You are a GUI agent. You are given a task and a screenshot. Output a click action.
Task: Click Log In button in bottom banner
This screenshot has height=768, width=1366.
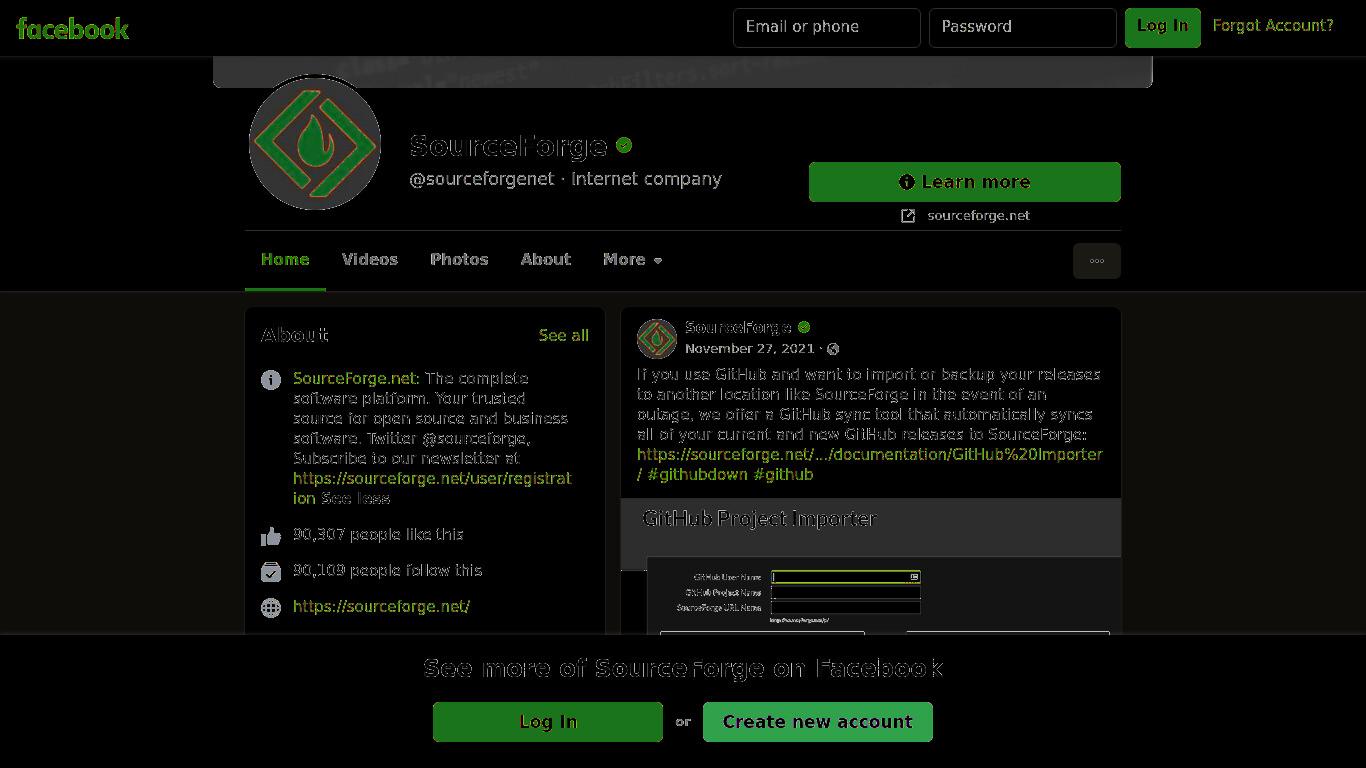point(548,722)
